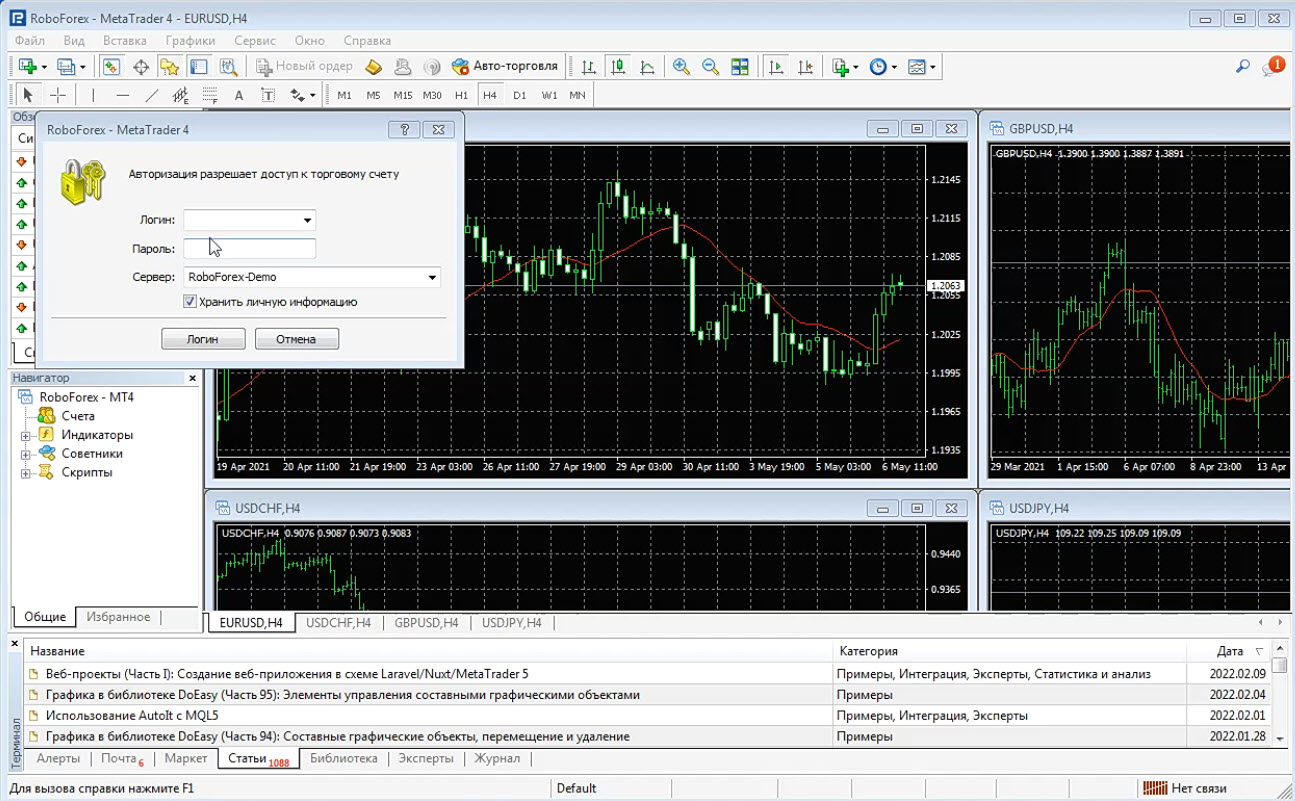The image size is (1295, 801).
Task: Click the zoom in magnifier icon
Action: 681,67
